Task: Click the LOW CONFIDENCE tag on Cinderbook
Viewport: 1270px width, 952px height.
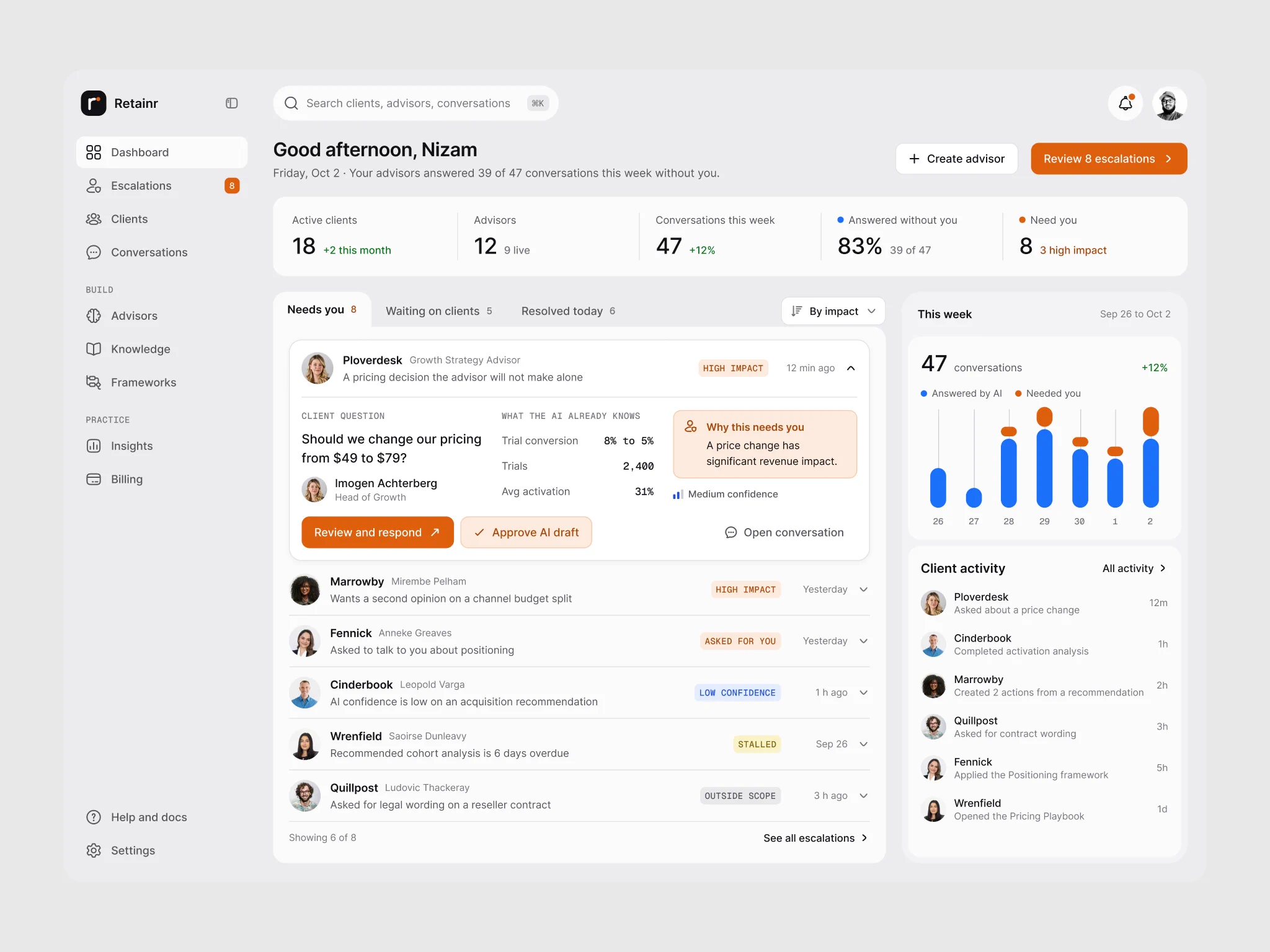Action: coord(737,692)
